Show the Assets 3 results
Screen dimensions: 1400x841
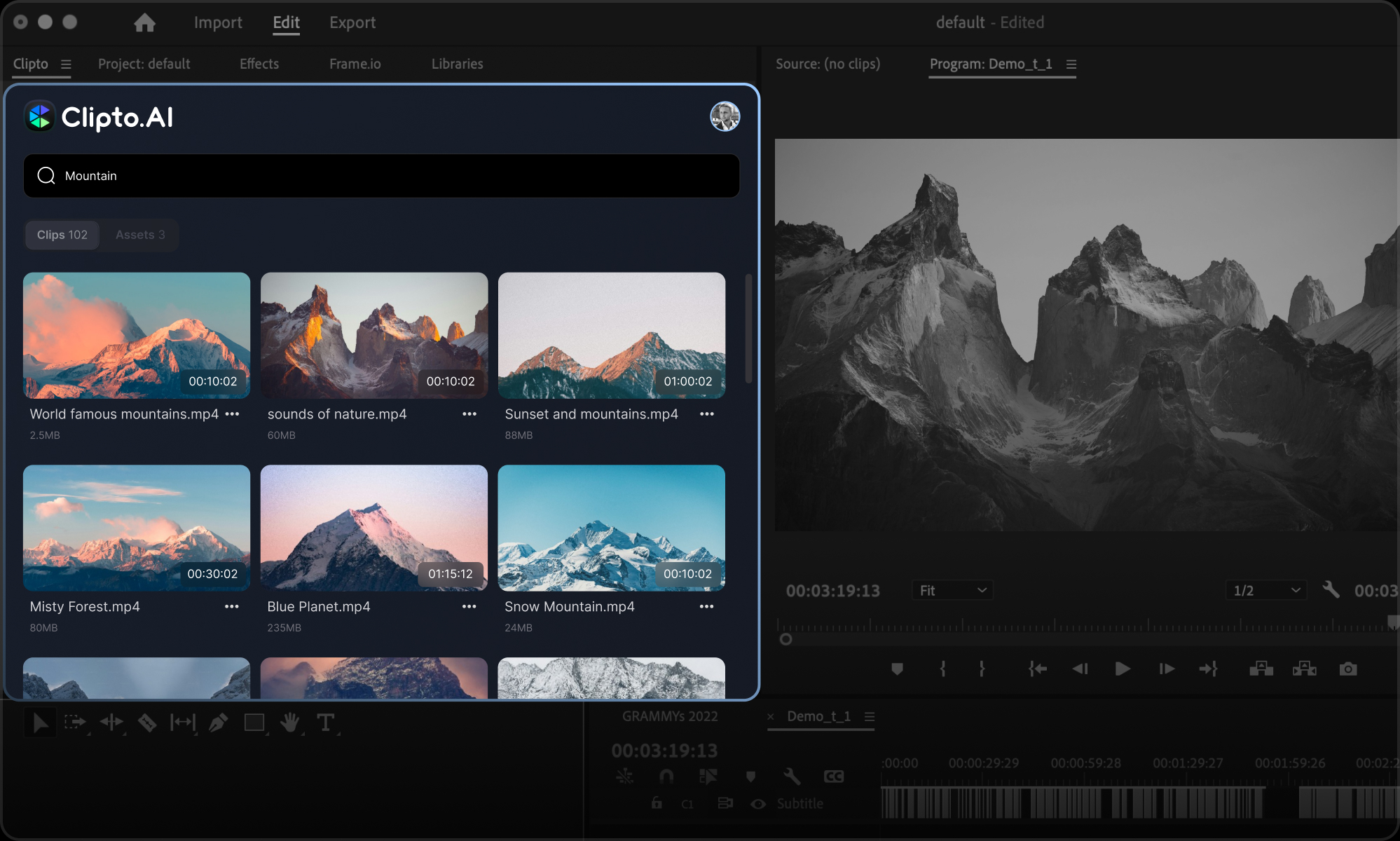(140, 235)
